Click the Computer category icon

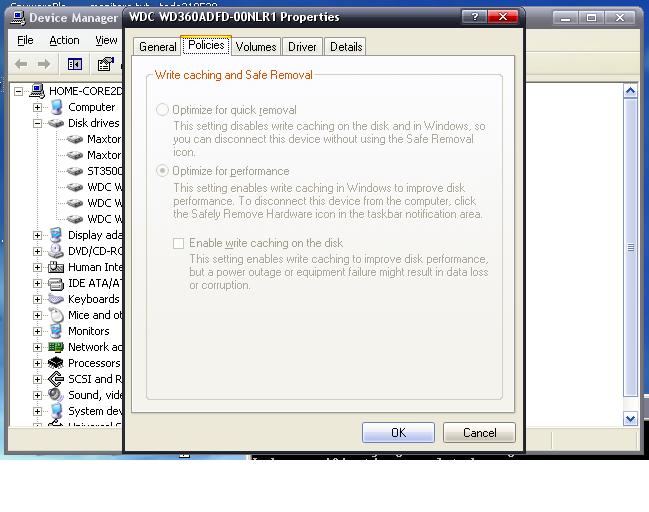[57, 107]
